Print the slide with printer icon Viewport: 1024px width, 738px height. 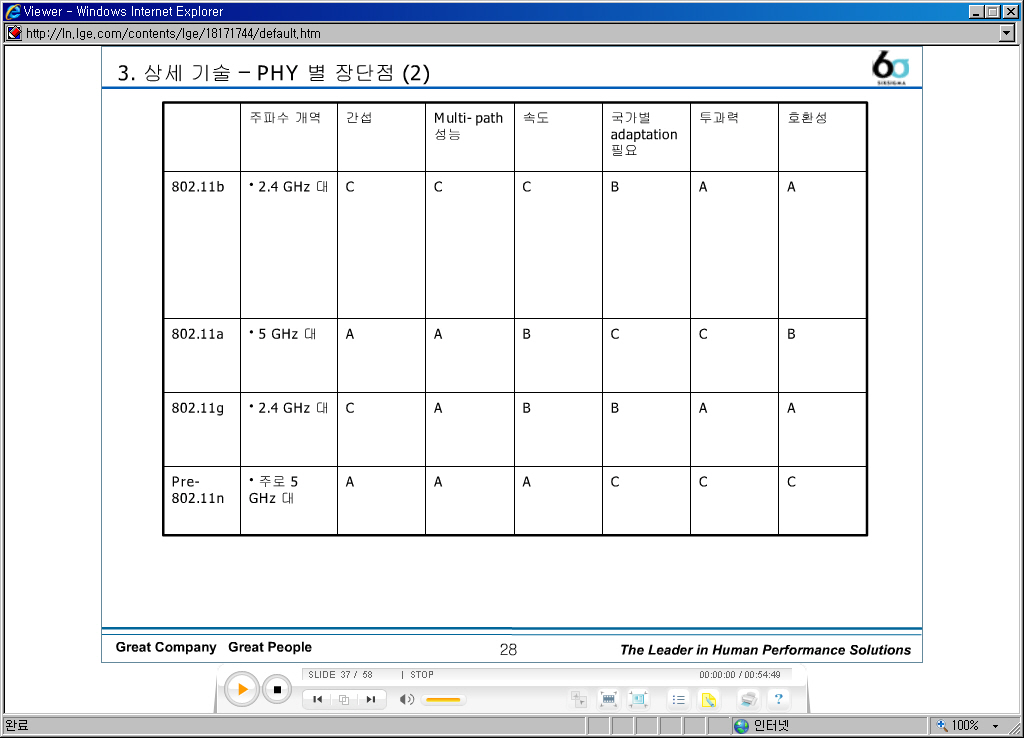coord(748,700)
